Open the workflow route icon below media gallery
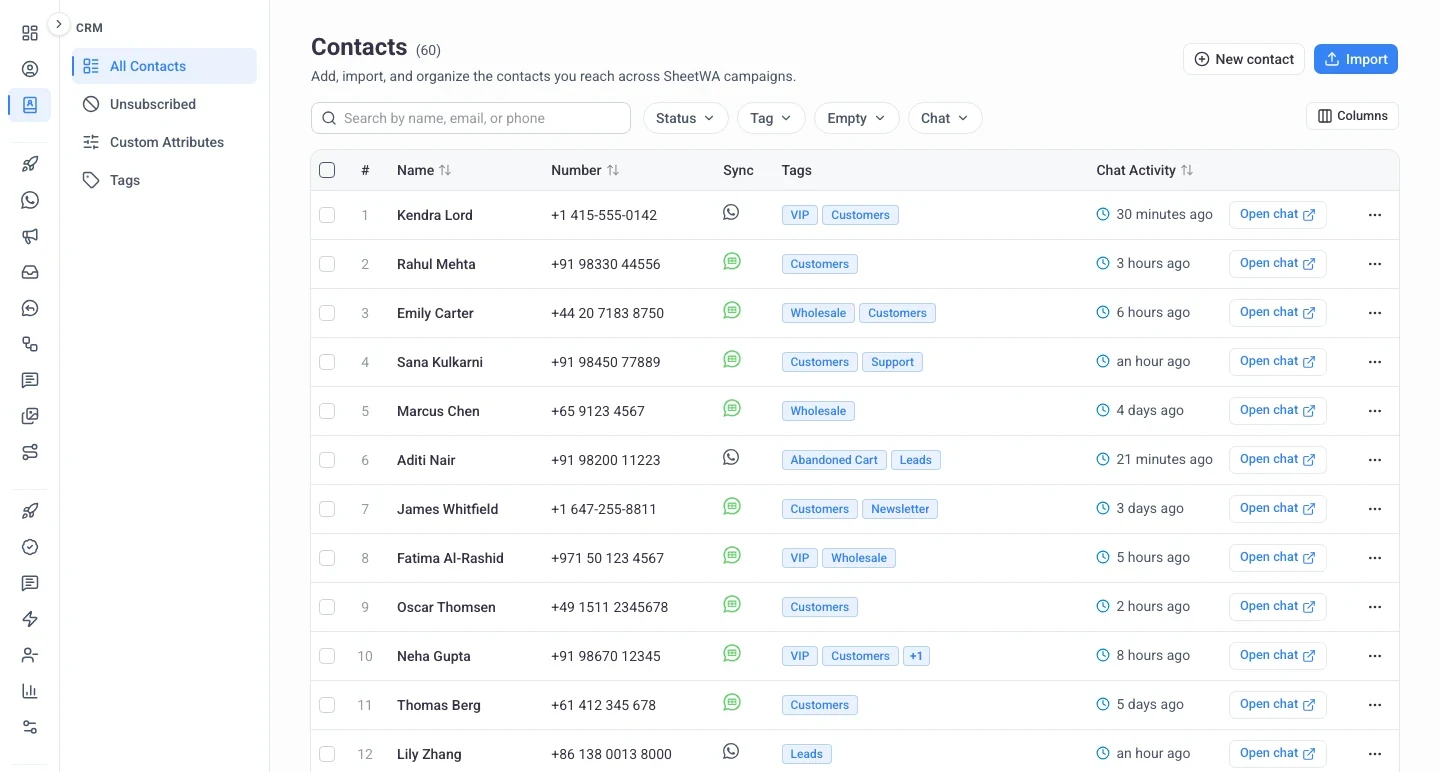Image resolution: width=1440 pixels, height=772 pixels. tap(30, 452)
